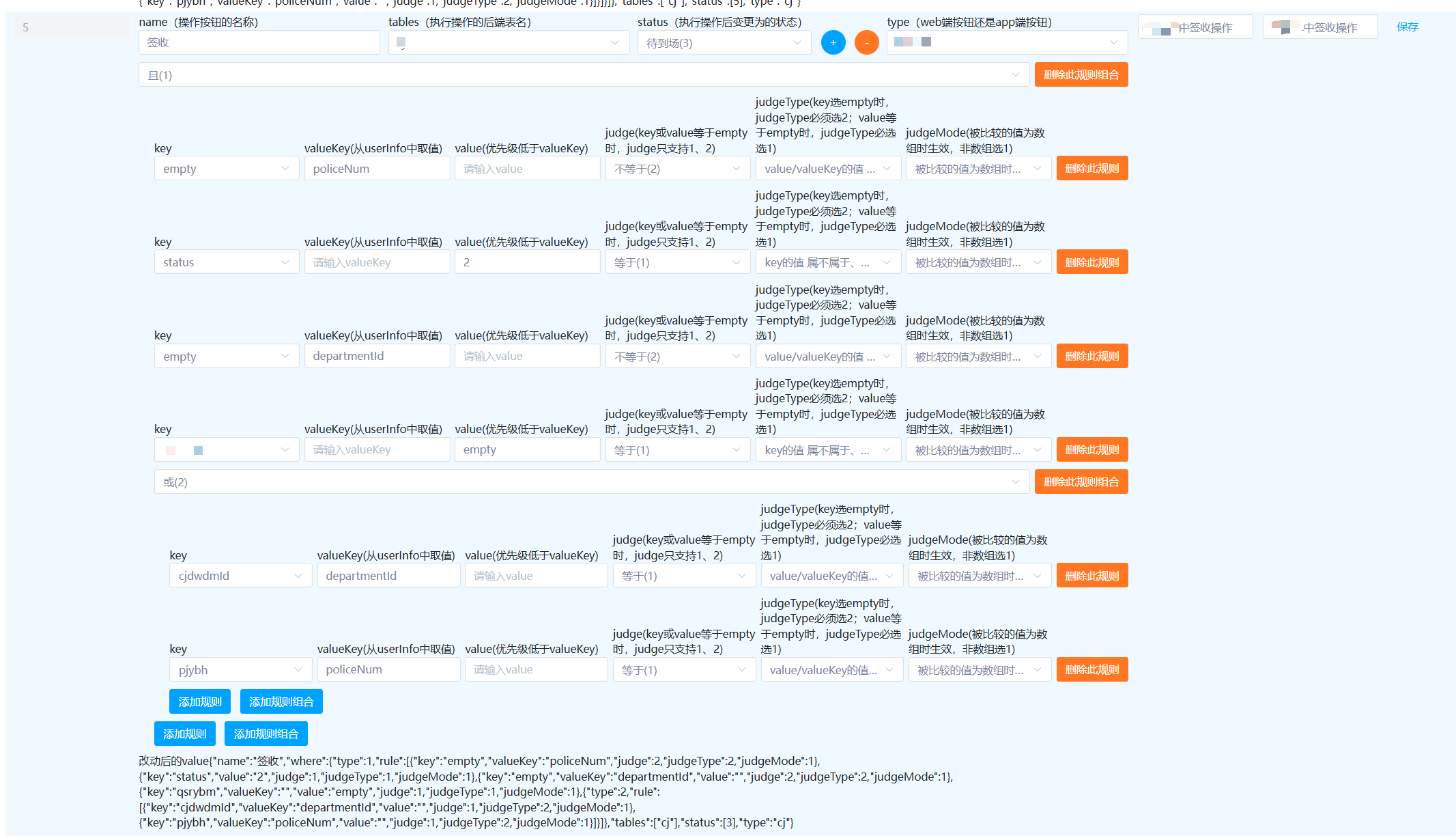Click the orange minus status button
Image resolution: width=1456 pixels, height=836 pixels.
tap(866, 42)
